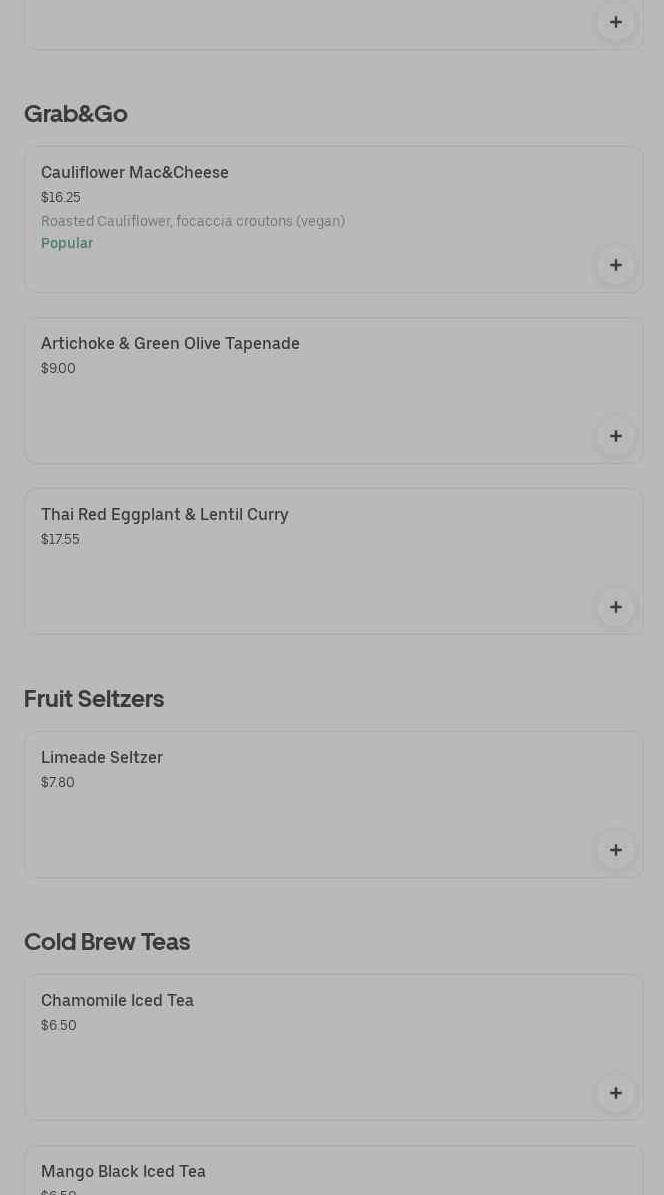664x1195 pixels.
Task: Open the Mango Black Iced Tea item
Action: pos(124,1172)
